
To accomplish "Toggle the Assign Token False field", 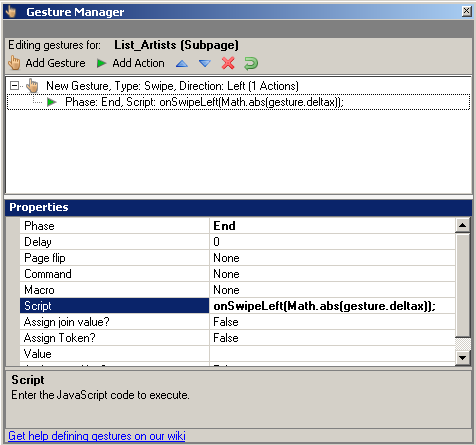I will (332, 338).
